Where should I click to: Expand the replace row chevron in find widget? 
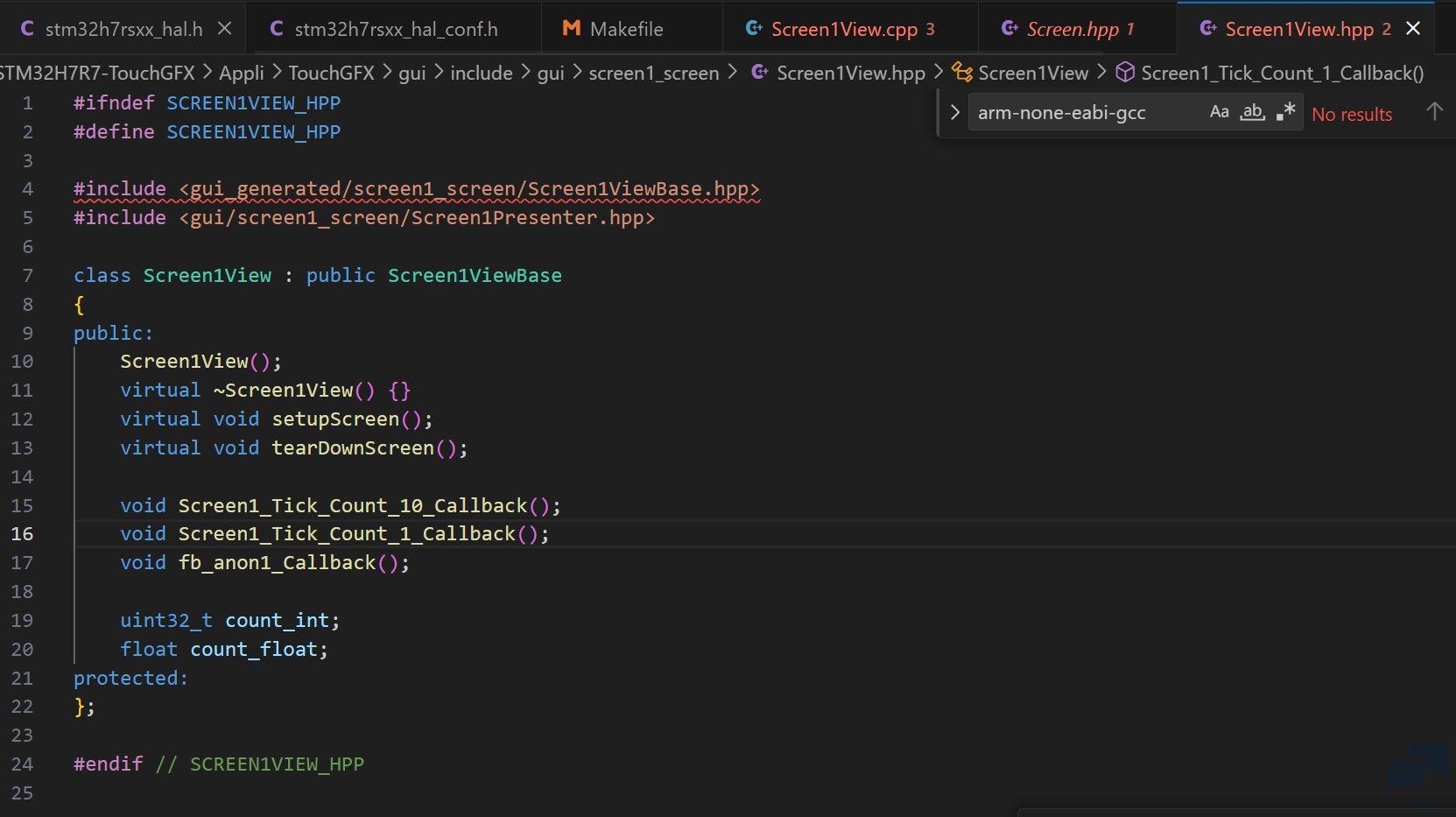tap(954, 113)
